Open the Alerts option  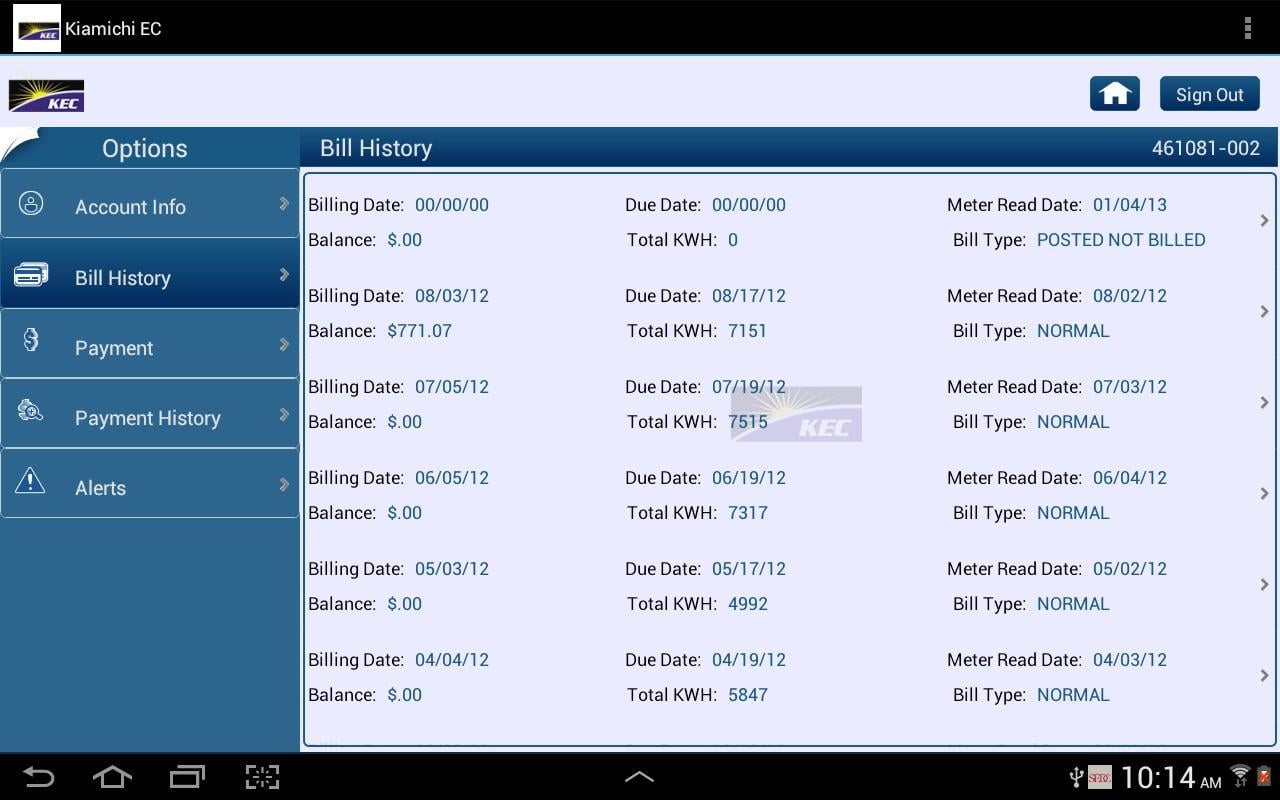pyautogui.click(x=150, y=484)
